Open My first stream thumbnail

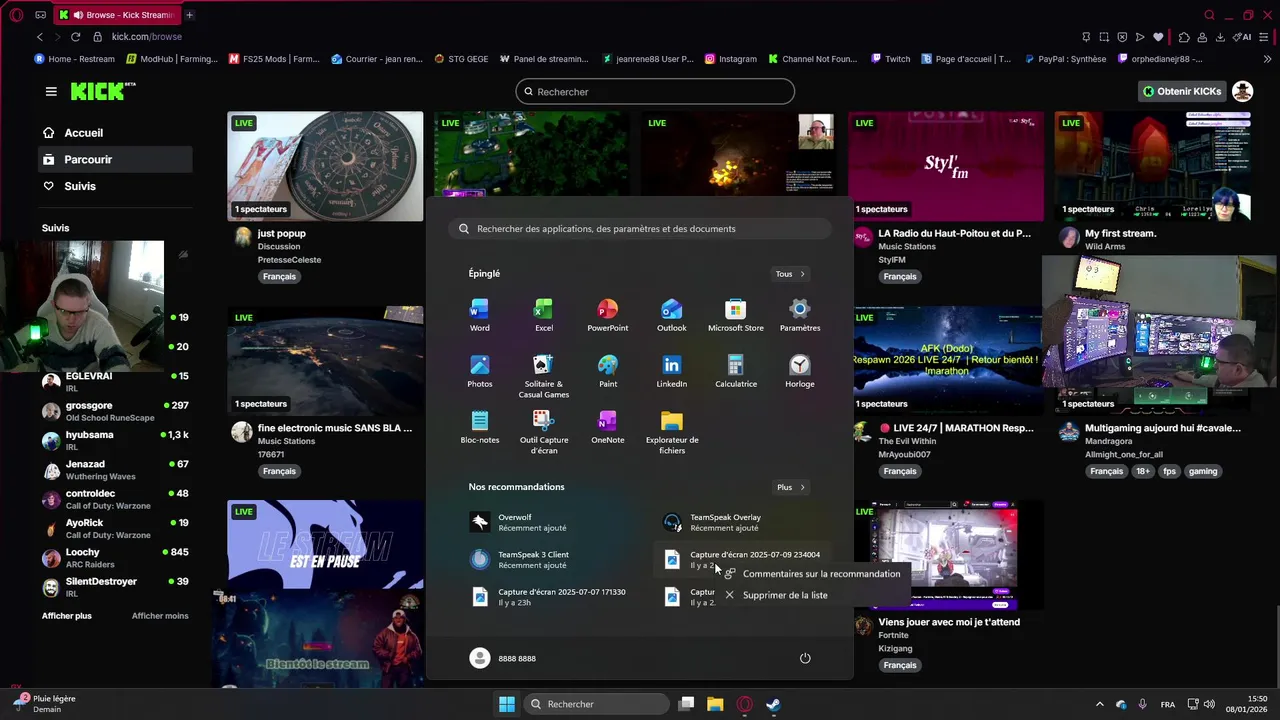coord(1153,166)
